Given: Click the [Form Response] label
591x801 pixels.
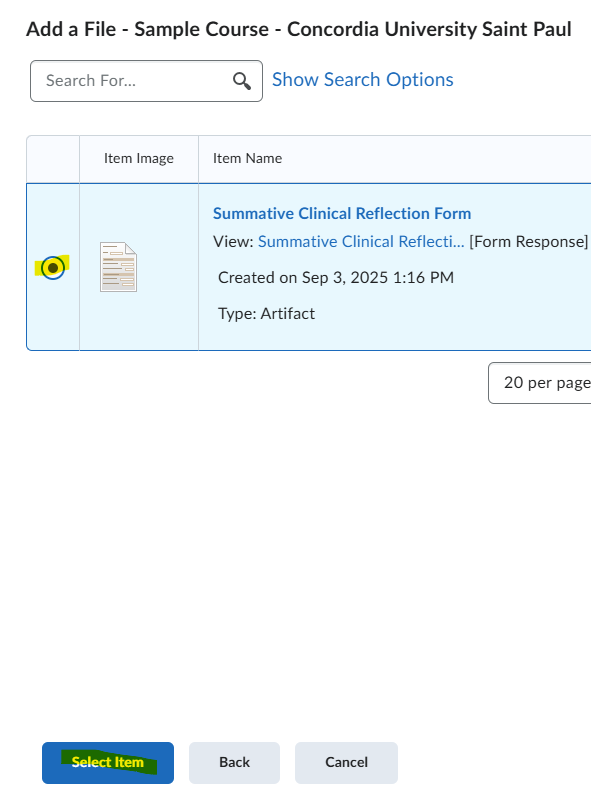Looking at the screenshot, I should point(529,242).
